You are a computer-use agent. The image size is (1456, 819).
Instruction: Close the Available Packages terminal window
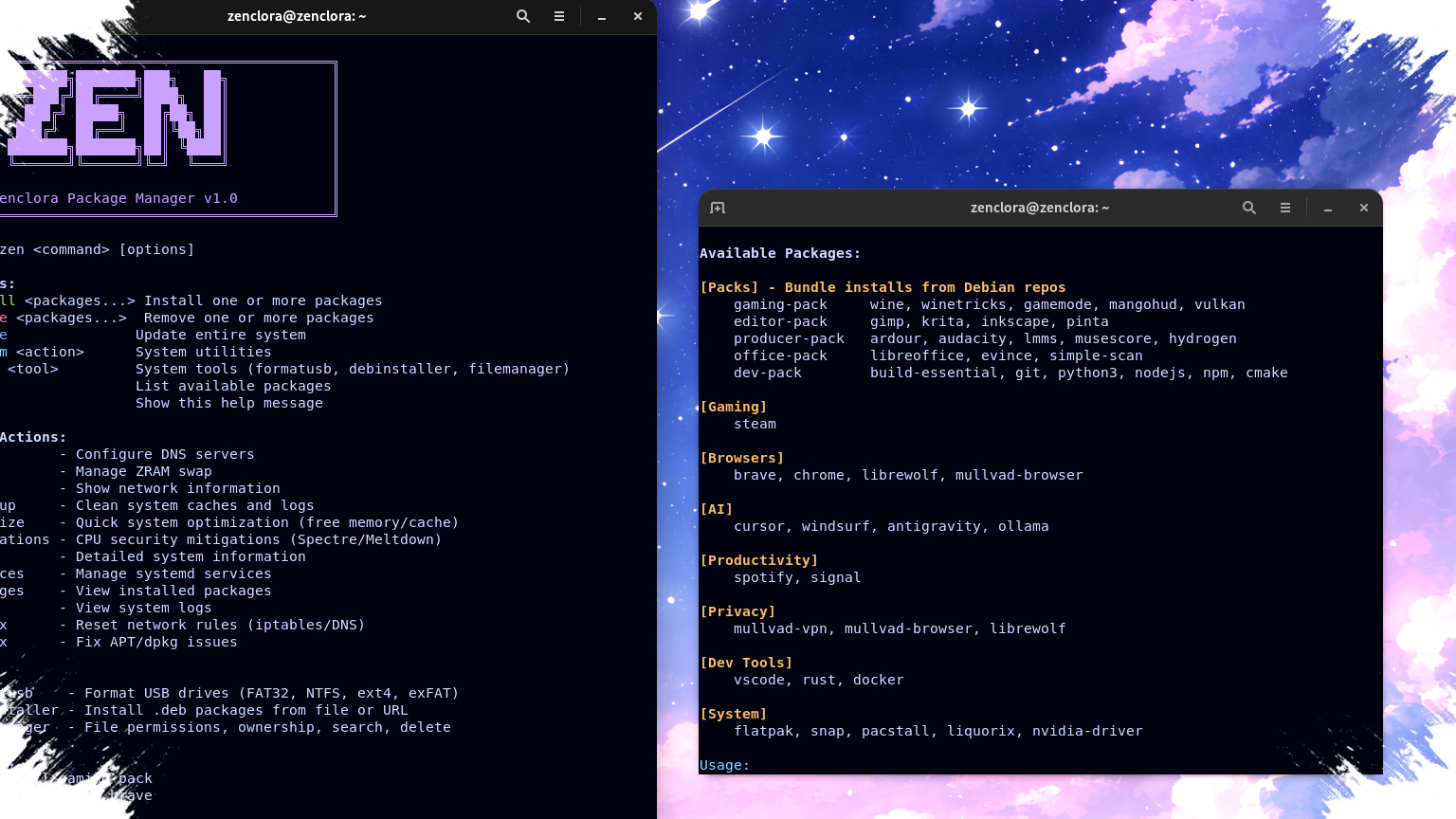click(1364, 208)
